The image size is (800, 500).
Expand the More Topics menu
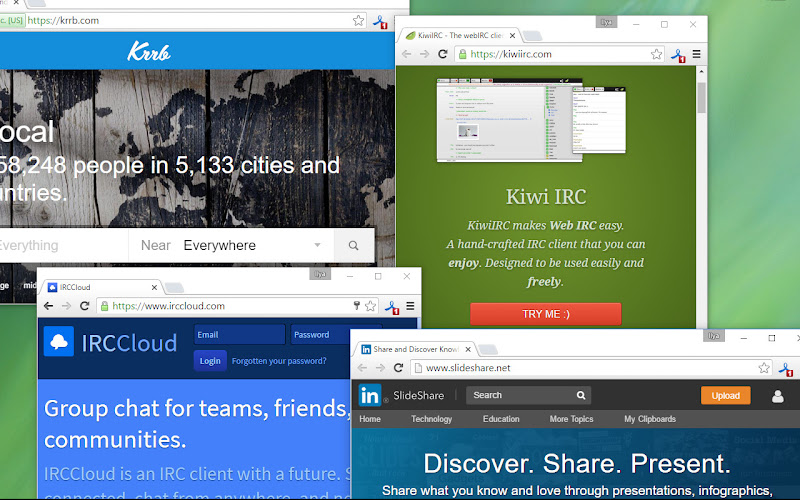click(571, 419)
